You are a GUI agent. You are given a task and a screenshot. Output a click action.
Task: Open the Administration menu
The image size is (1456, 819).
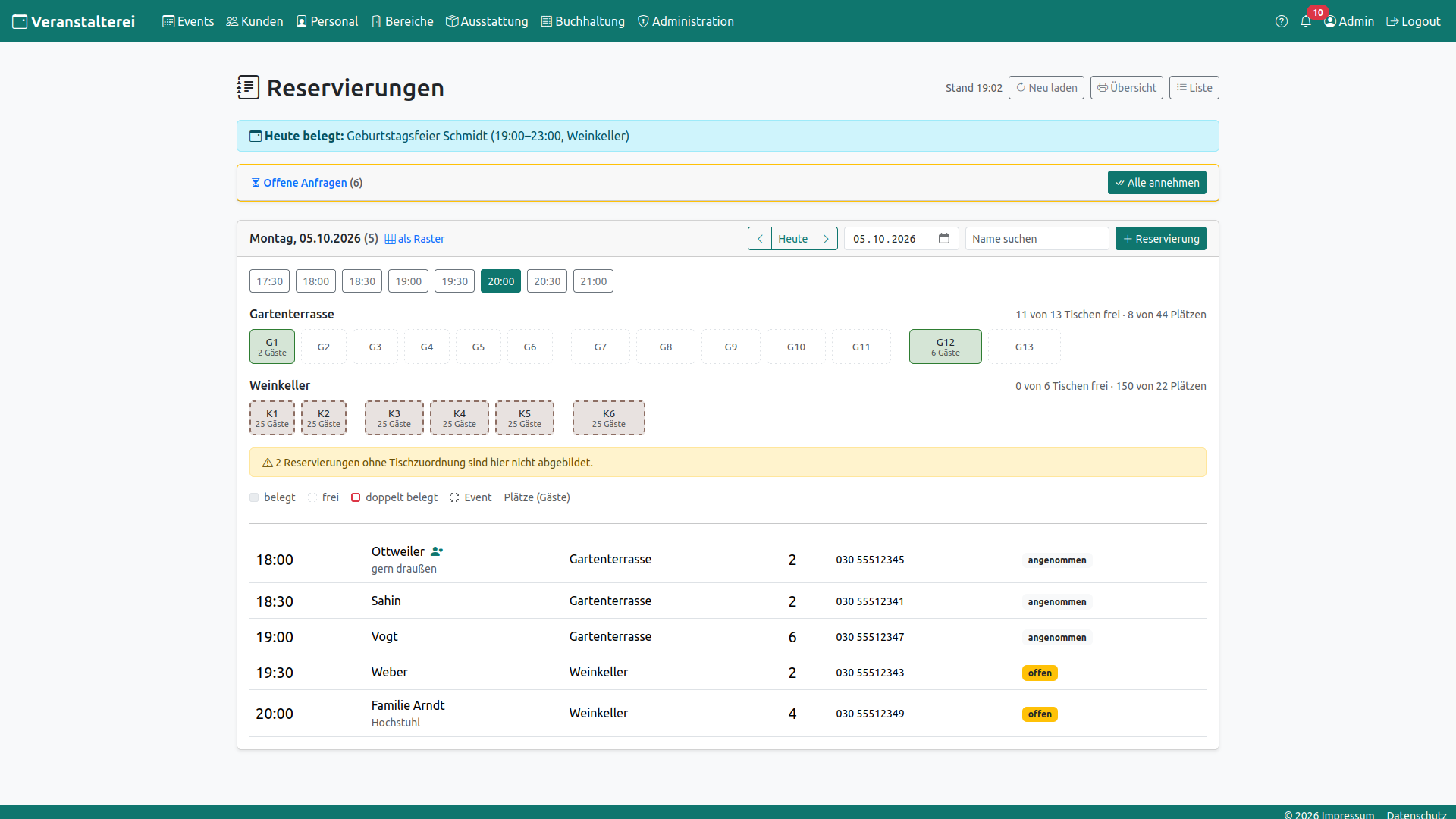pyautogui.click(x=686, y=21)
